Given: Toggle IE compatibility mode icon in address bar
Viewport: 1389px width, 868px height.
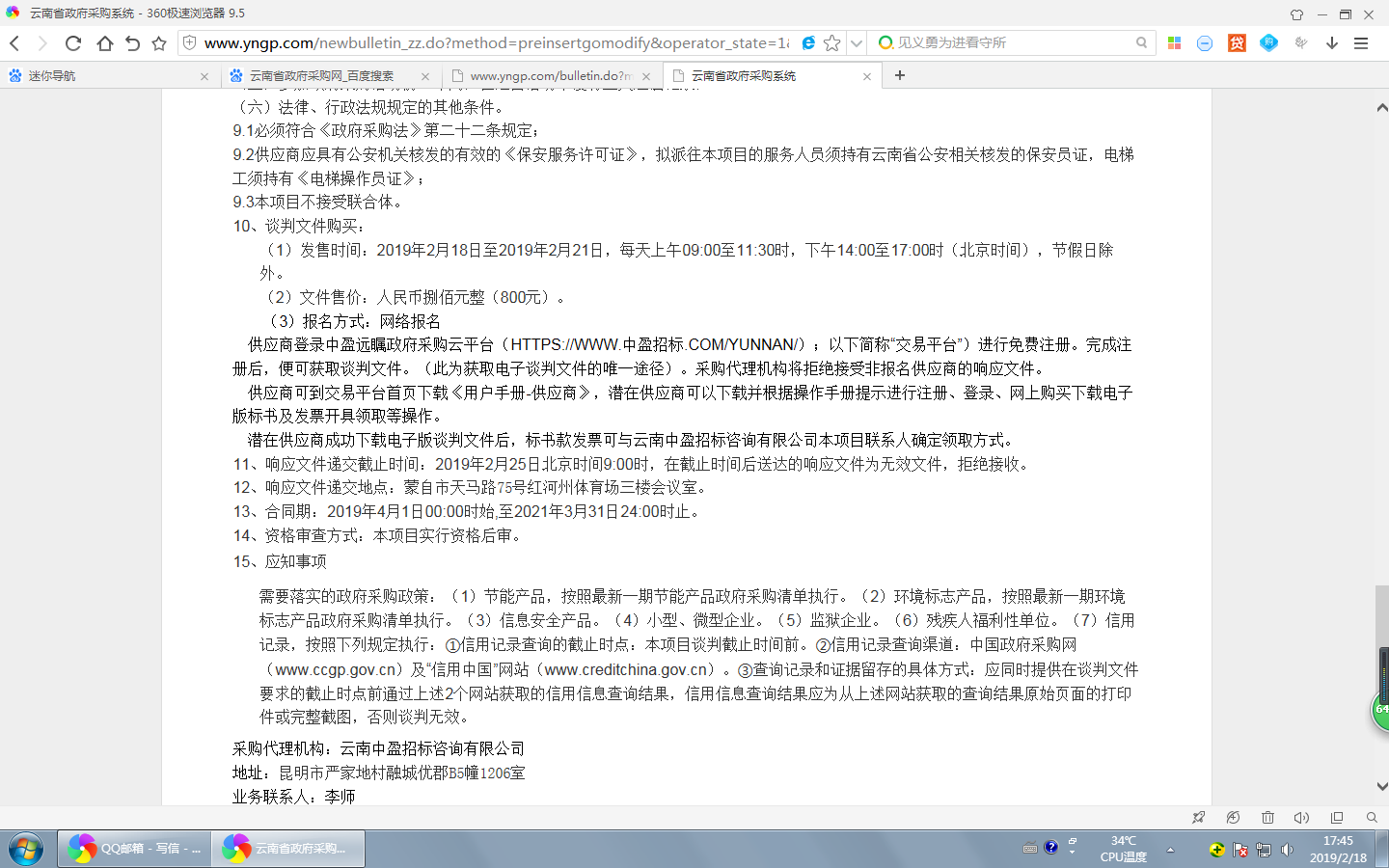Looking at the screenshot, I should coord(808,43).
